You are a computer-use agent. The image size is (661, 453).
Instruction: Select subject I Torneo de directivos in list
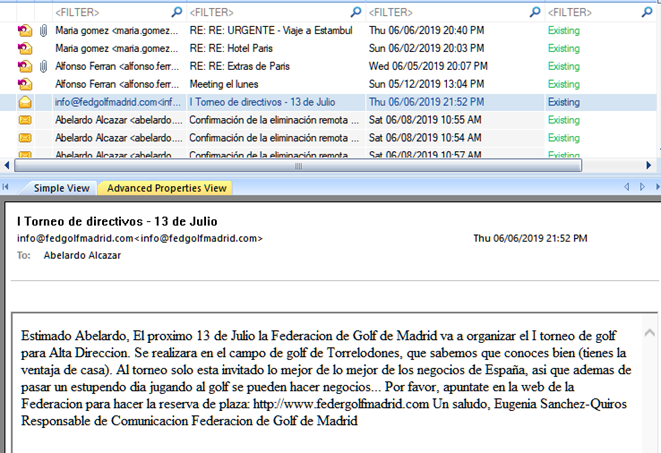tap(262, 102)
